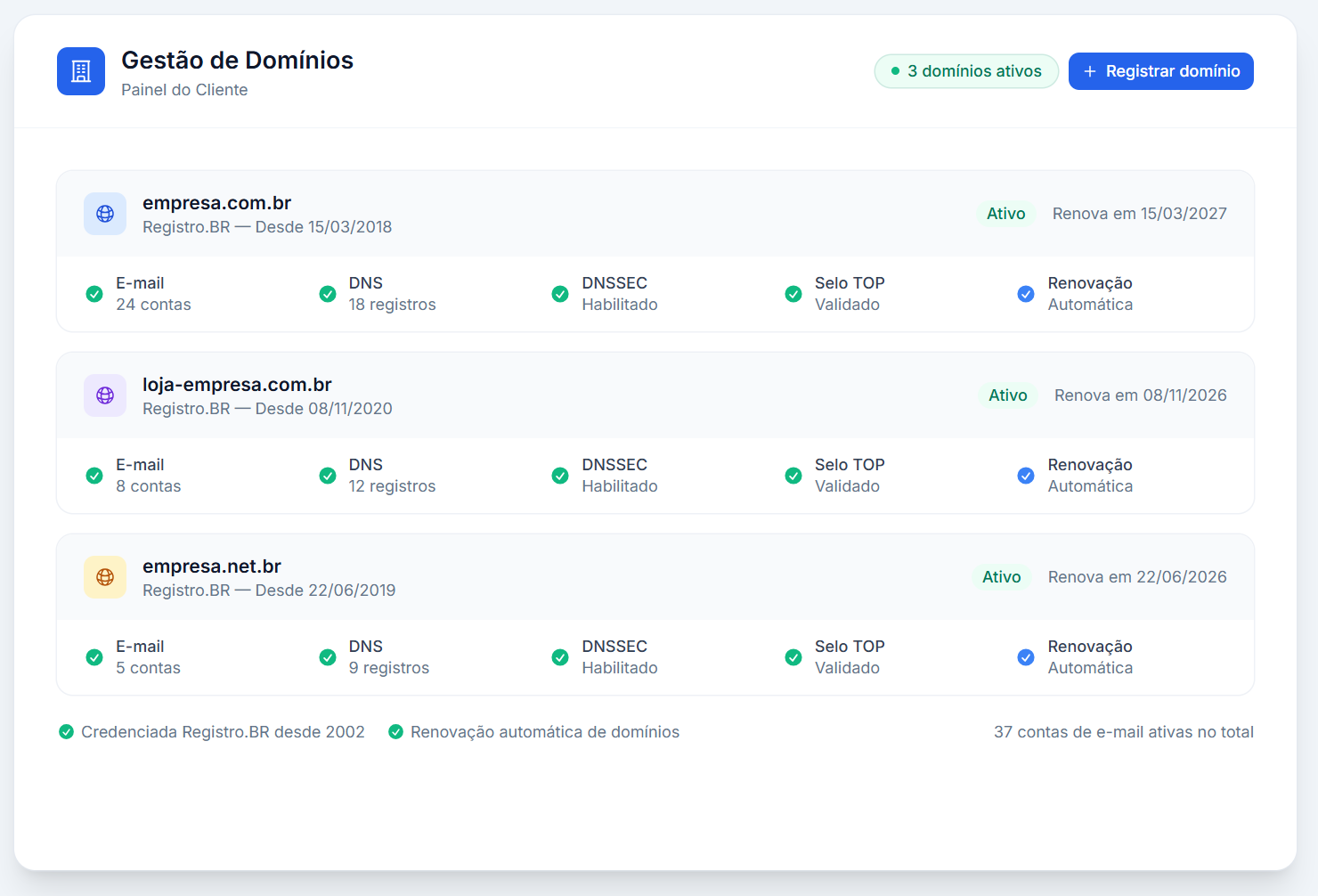Select the purple globe icon for loja-empresa.com.br
The height and width of the screenshot is (896, 1318).
pos(104,395)
